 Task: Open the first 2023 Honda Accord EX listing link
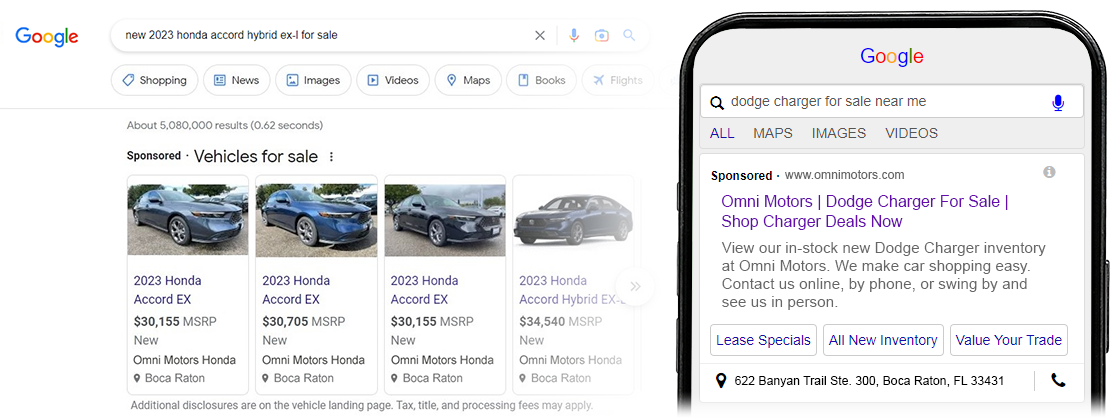point(168,290)
